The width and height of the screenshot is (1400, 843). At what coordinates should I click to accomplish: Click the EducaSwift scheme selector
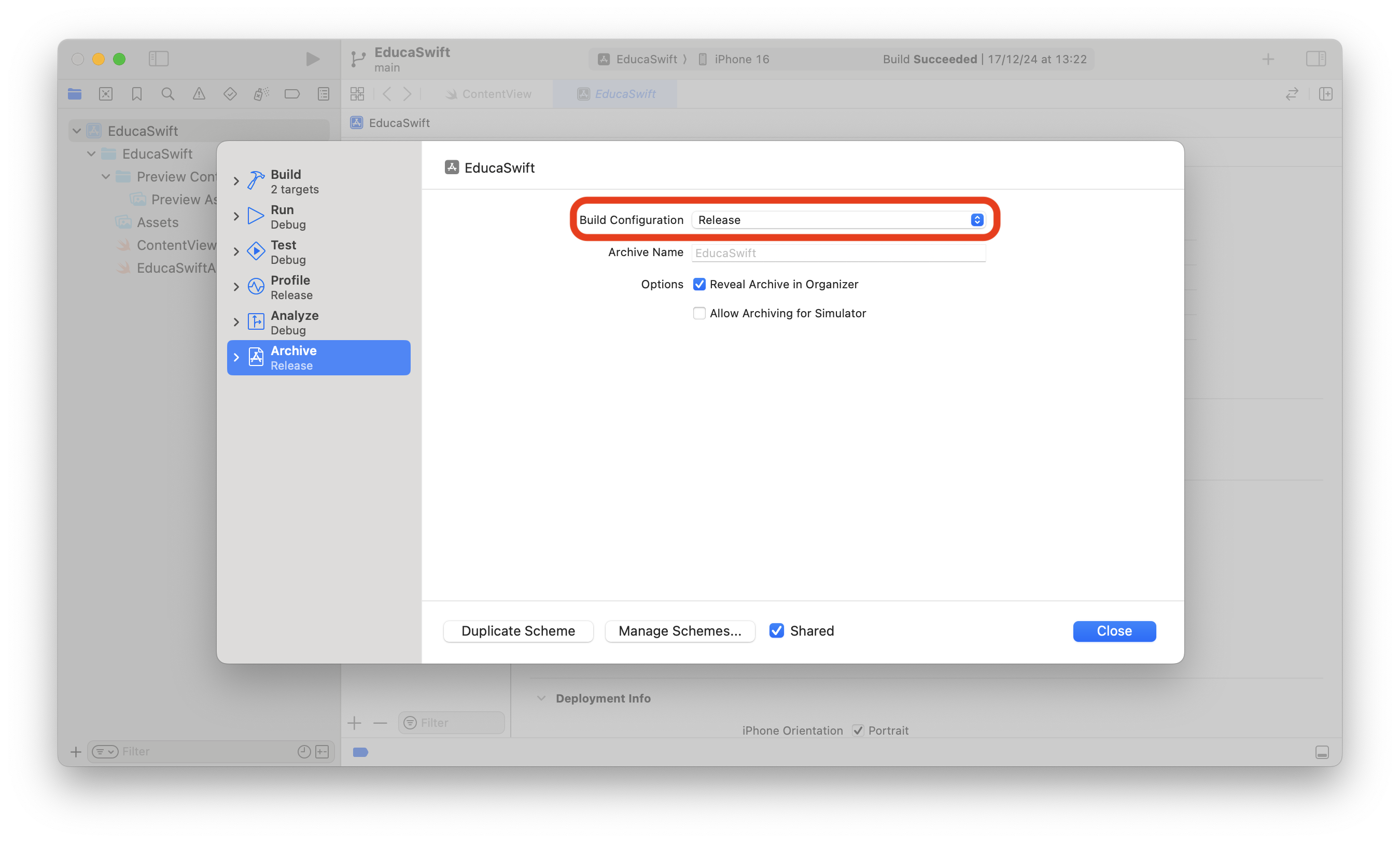click(637, 59)
